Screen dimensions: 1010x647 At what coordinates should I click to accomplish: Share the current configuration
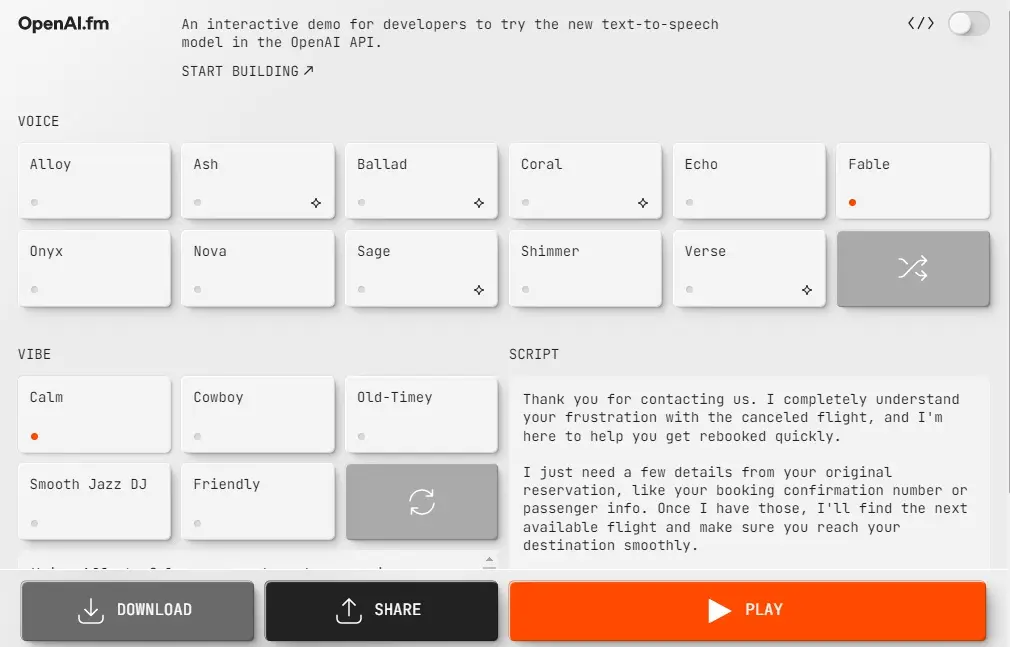point(381,610)
